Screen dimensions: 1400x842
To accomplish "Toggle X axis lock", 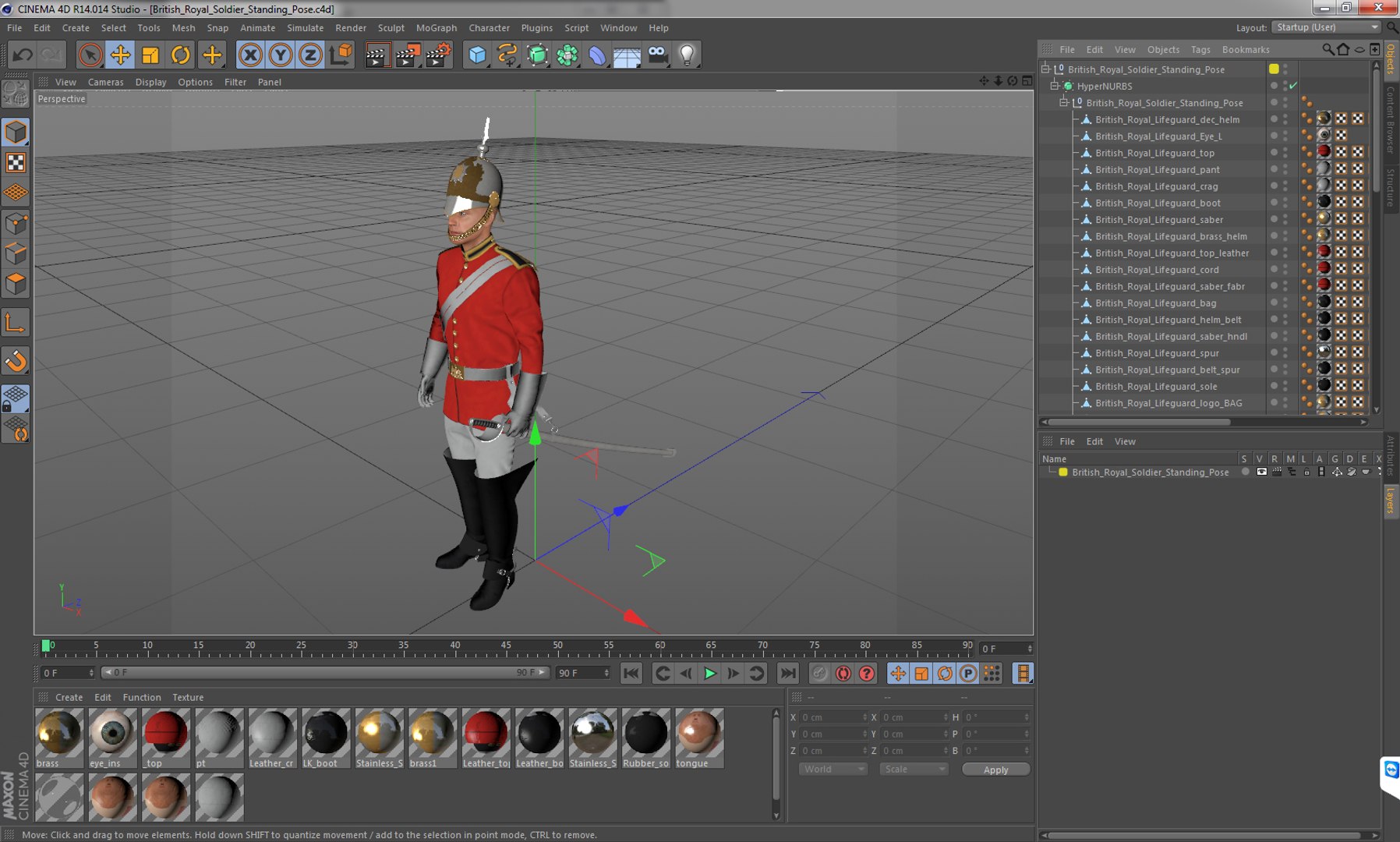I will click(250, 55).
